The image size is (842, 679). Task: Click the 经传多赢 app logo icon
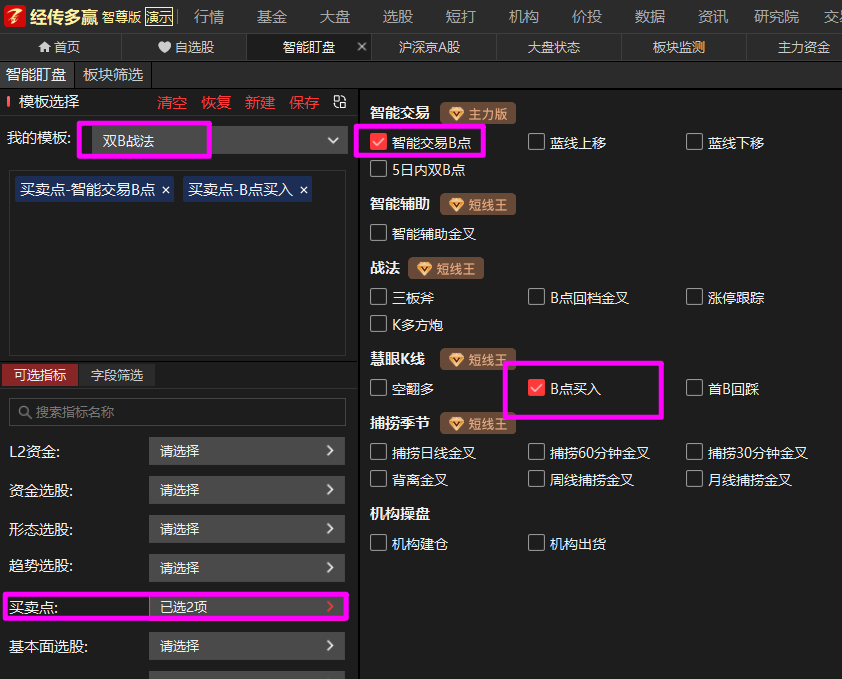[x=14, y=16]
